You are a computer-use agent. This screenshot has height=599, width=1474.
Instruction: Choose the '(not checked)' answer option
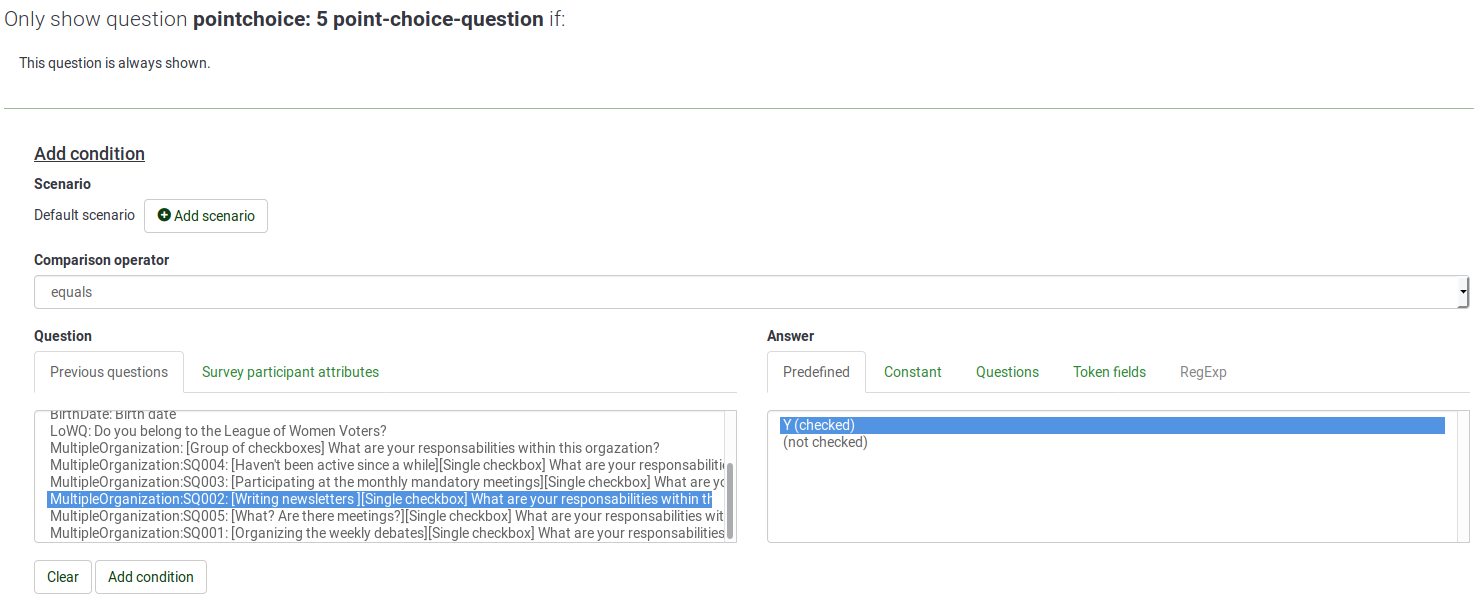pyautogui.click(x=825, y=442)
